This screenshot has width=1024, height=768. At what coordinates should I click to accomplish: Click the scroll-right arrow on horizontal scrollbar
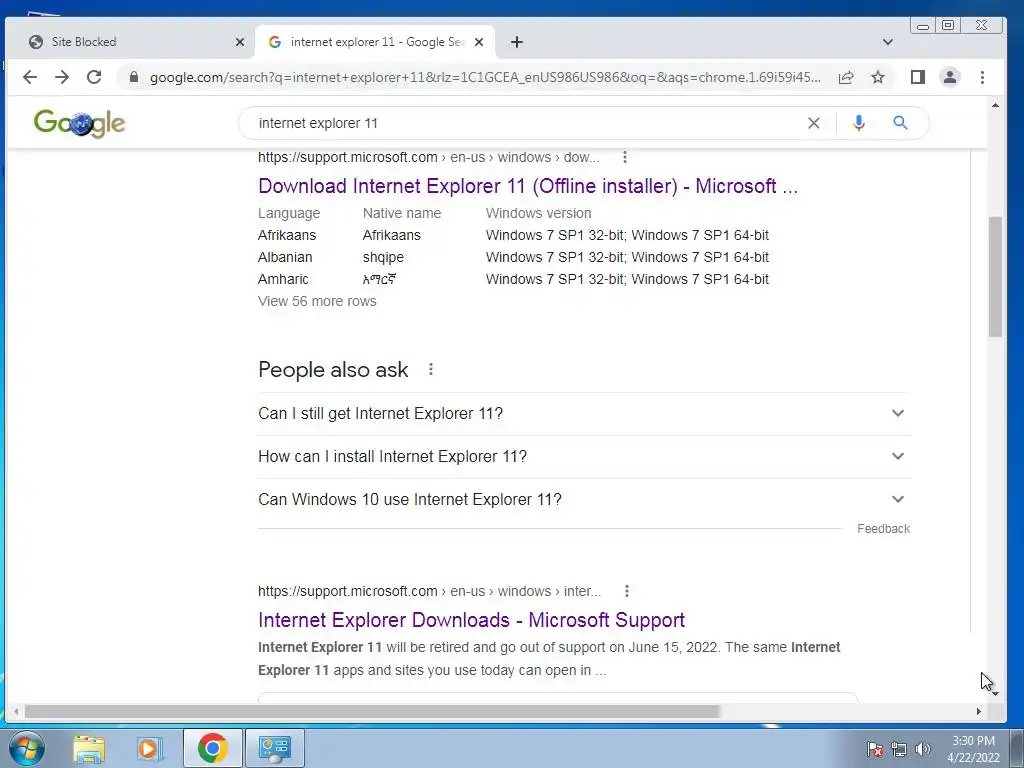coord(978,711)
